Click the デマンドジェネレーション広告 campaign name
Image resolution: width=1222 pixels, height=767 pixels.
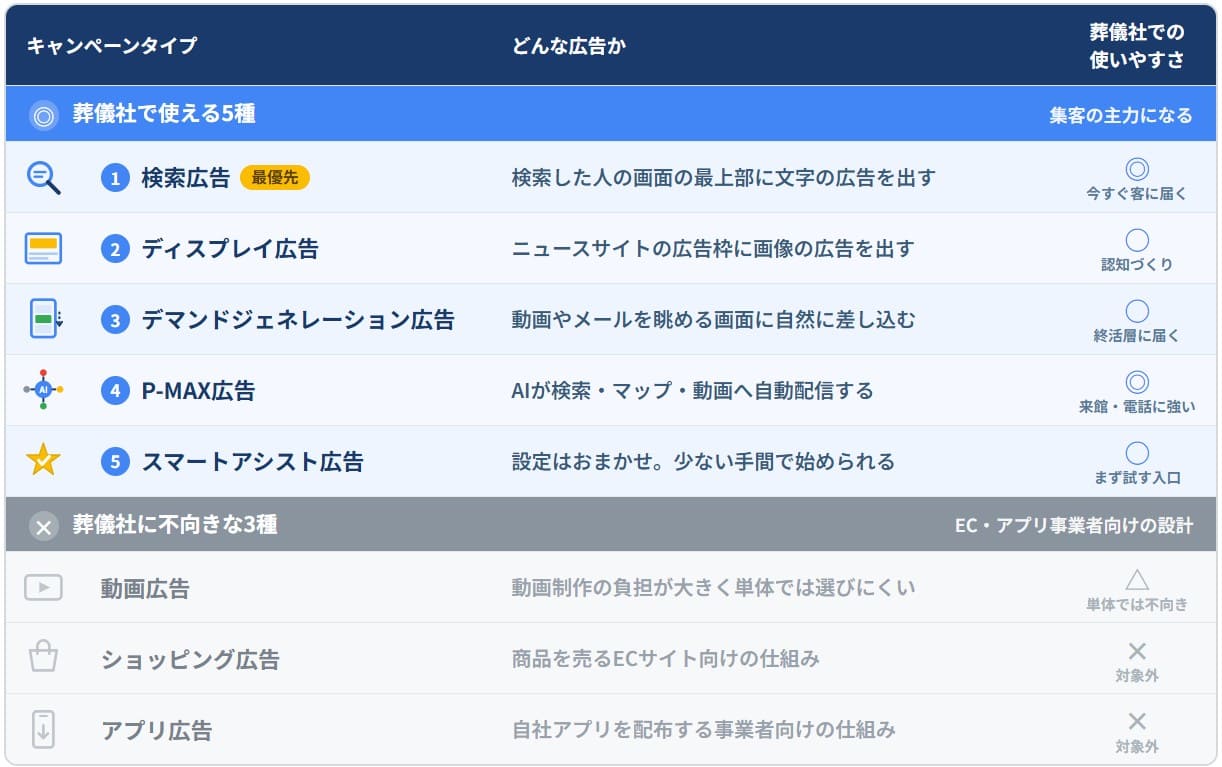(298, 320)
